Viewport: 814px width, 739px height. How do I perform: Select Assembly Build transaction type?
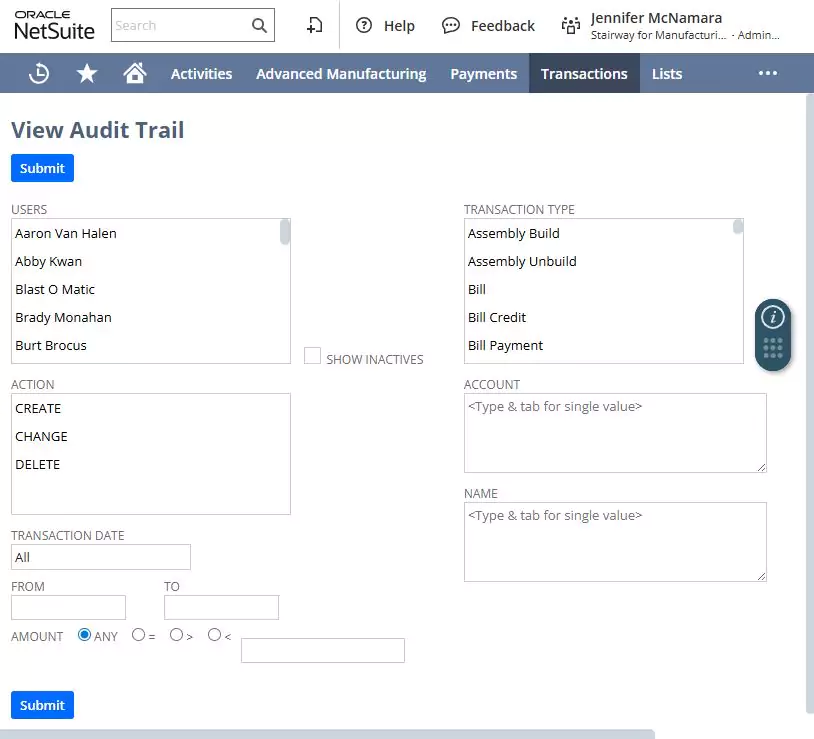pos(599,234)
